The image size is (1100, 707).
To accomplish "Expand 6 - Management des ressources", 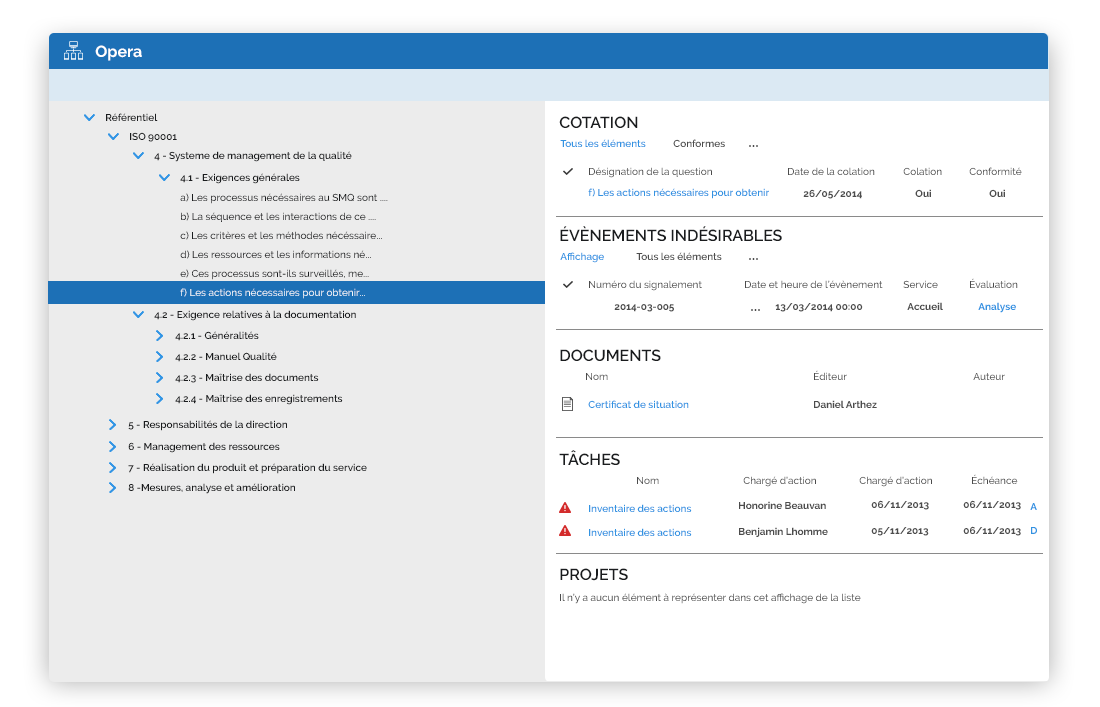I will pyautogui.click(x=112, y=447).
